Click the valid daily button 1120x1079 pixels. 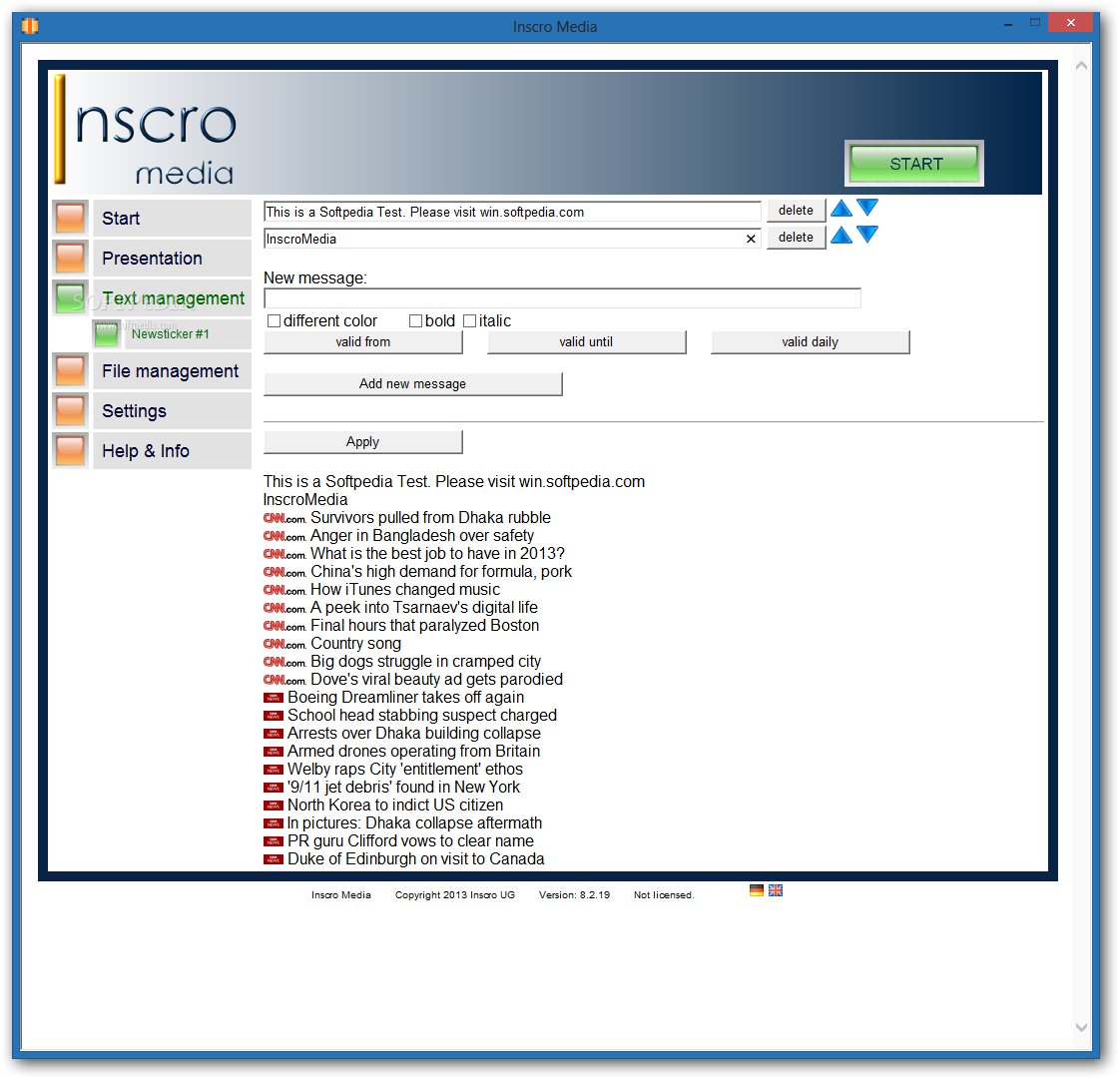810,342
